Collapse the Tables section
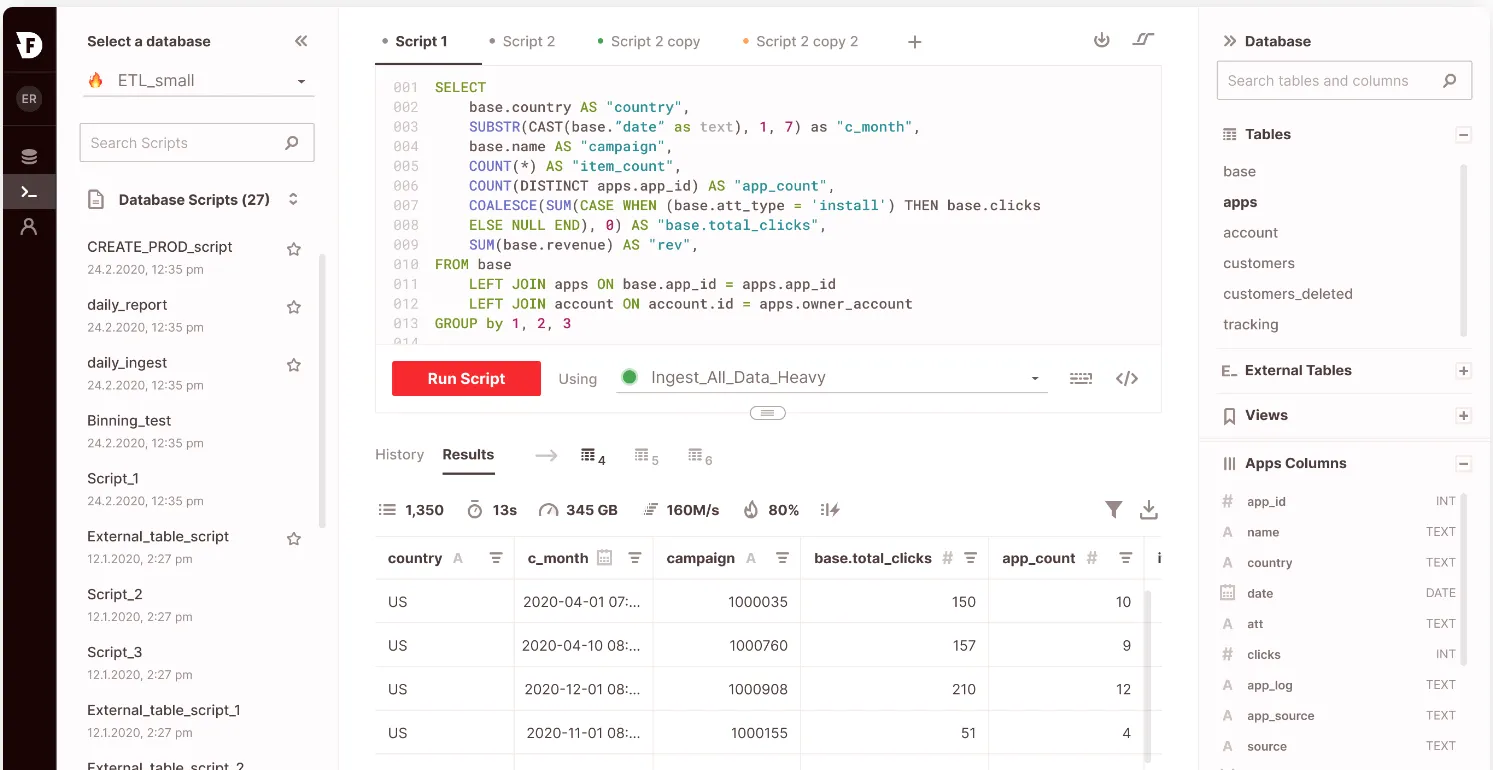This screenshot has width=1493, height=770. 1463,134
